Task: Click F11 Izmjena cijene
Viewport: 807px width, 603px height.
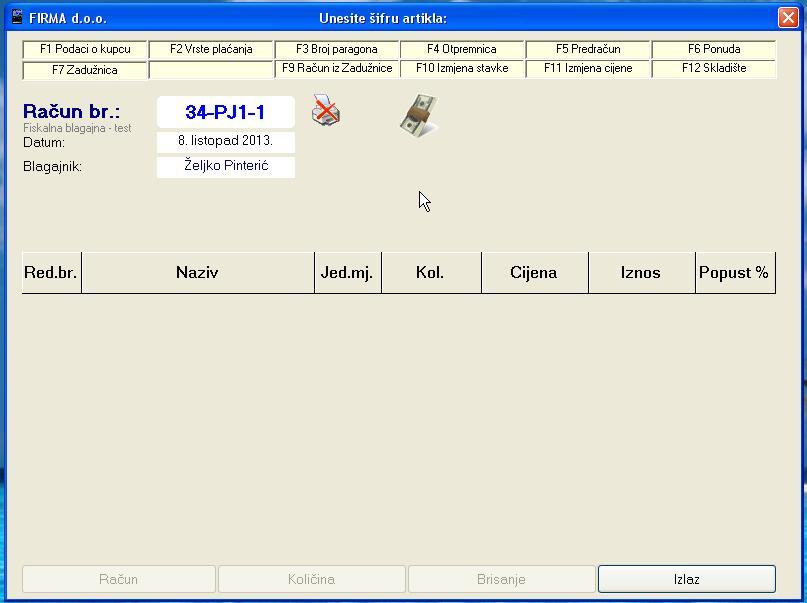Action: pos(588,68)
